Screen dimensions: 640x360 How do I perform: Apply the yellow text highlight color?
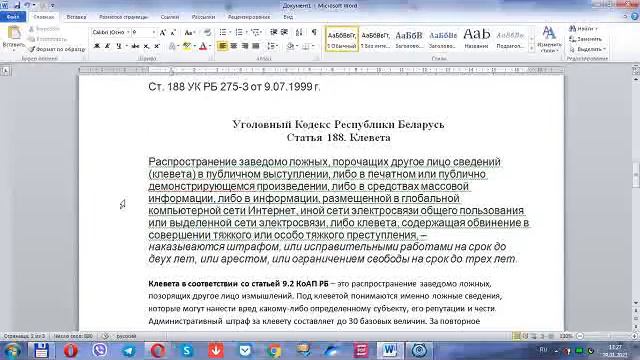[x=187, y=46]
